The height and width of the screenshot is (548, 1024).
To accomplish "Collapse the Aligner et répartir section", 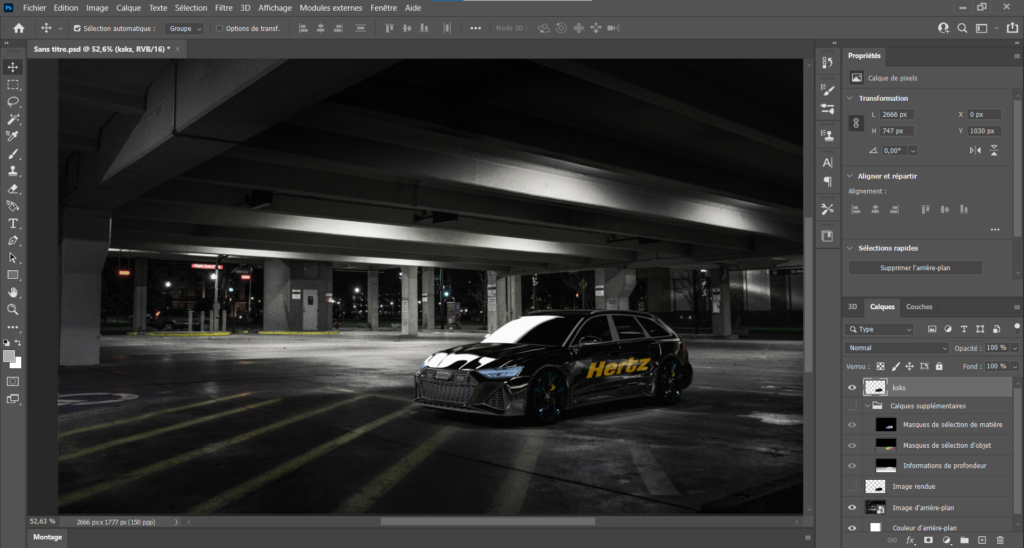I will coord(850,176).
